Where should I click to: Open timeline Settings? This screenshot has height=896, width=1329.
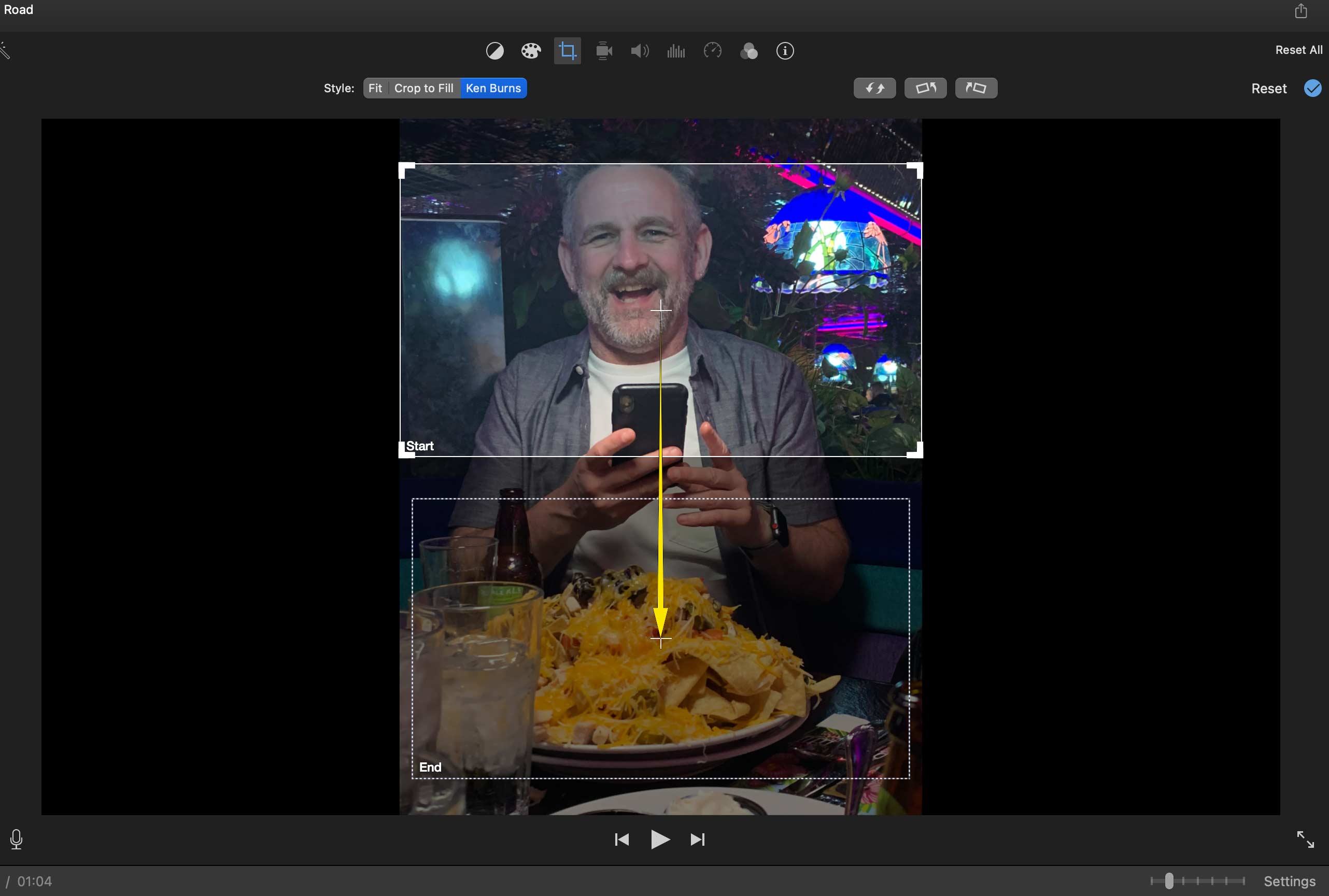point(1289,881)
